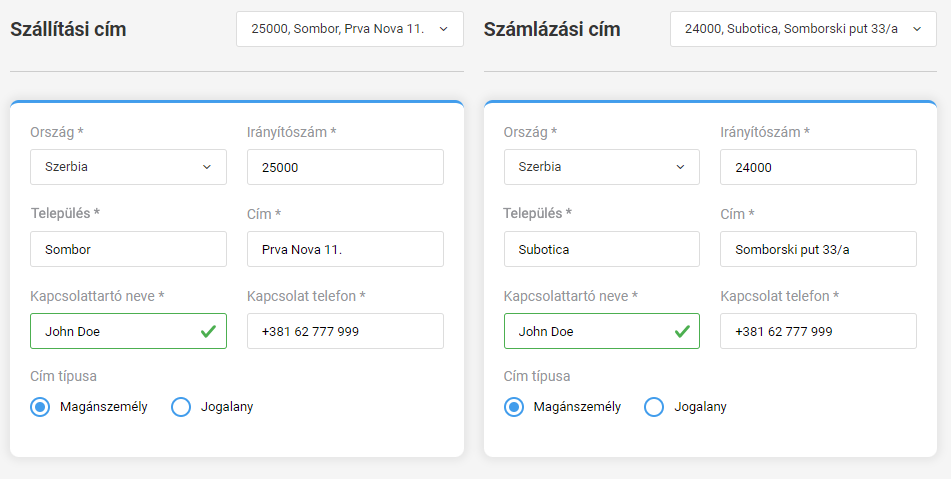Focus the Subotica settlement field
The width and height of the screenshot is (951, 479).
(602, 249)
